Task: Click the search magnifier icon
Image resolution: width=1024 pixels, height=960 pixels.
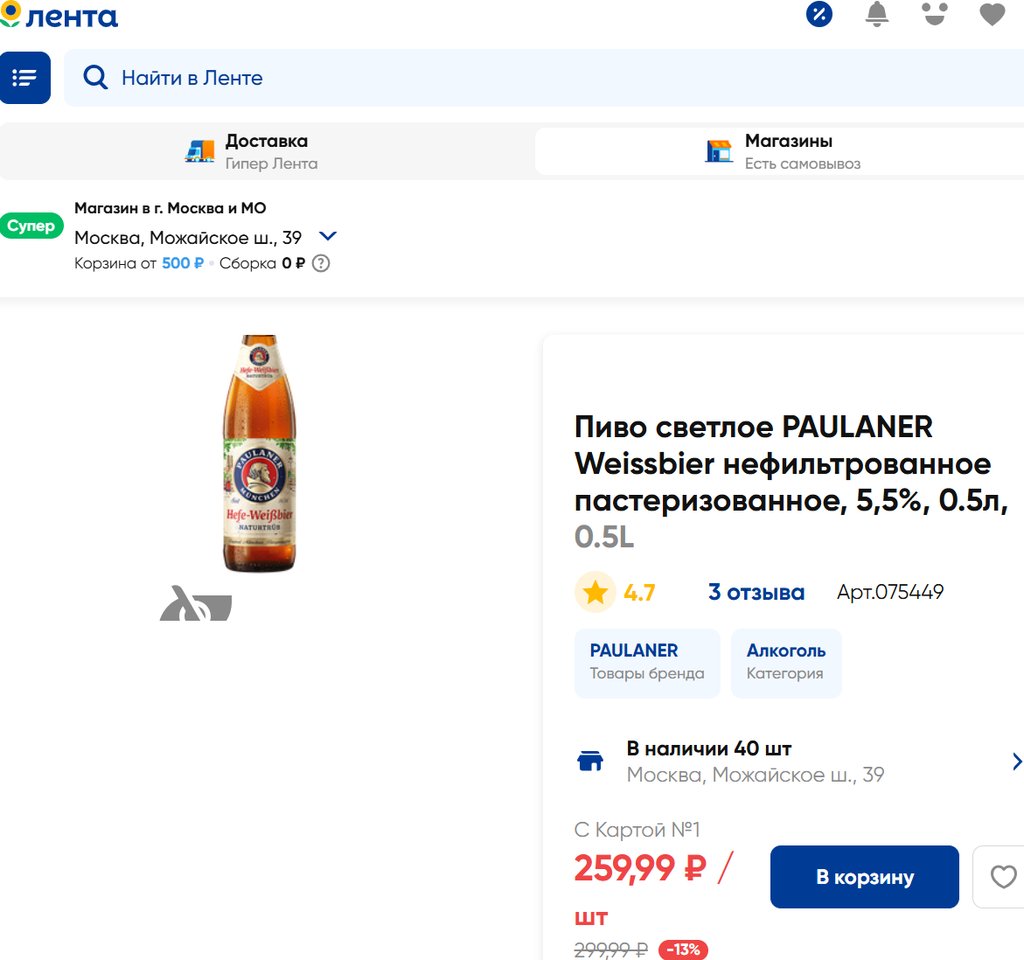Action: [x=95, y=77]
